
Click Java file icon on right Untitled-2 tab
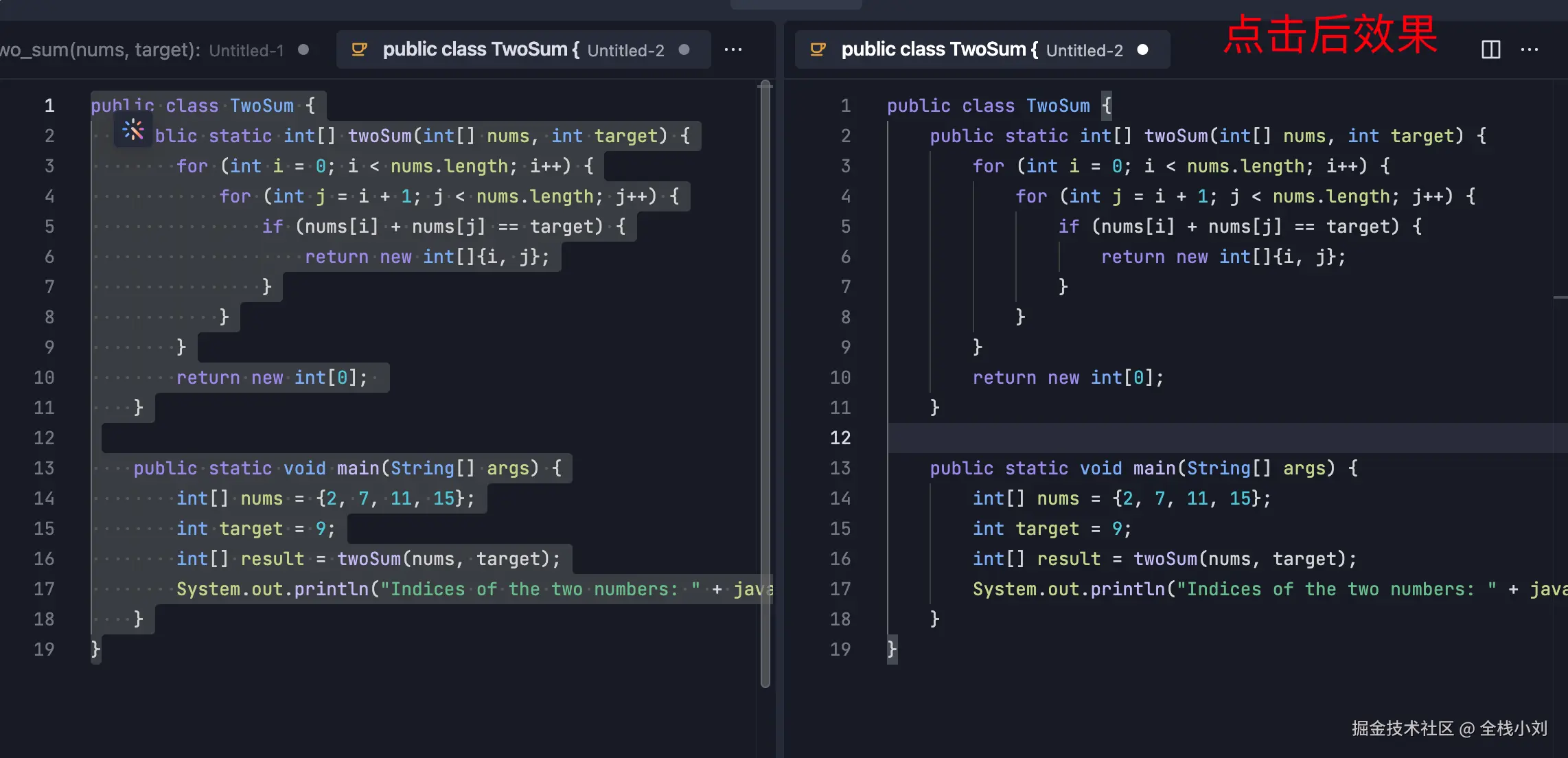coord(818,49)
